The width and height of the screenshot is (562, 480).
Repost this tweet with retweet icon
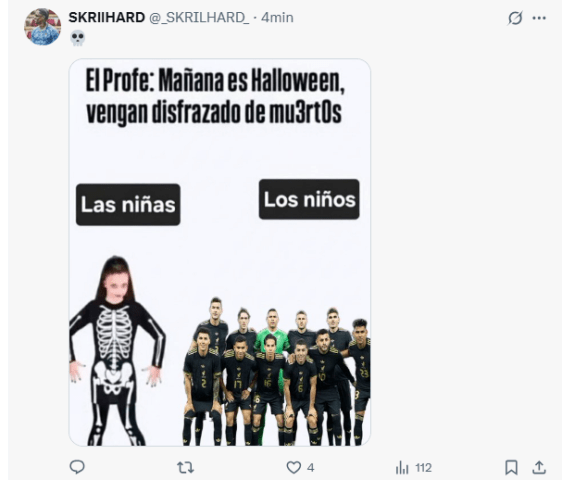pyautogui.click(x=185, y=467)
